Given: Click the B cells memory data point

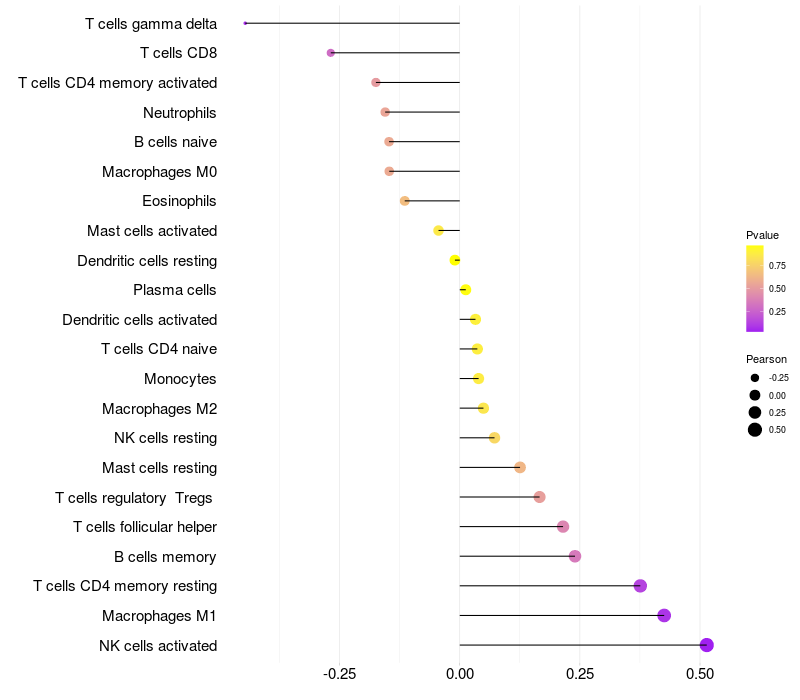Looking at the screenshot, I should 575,556.
